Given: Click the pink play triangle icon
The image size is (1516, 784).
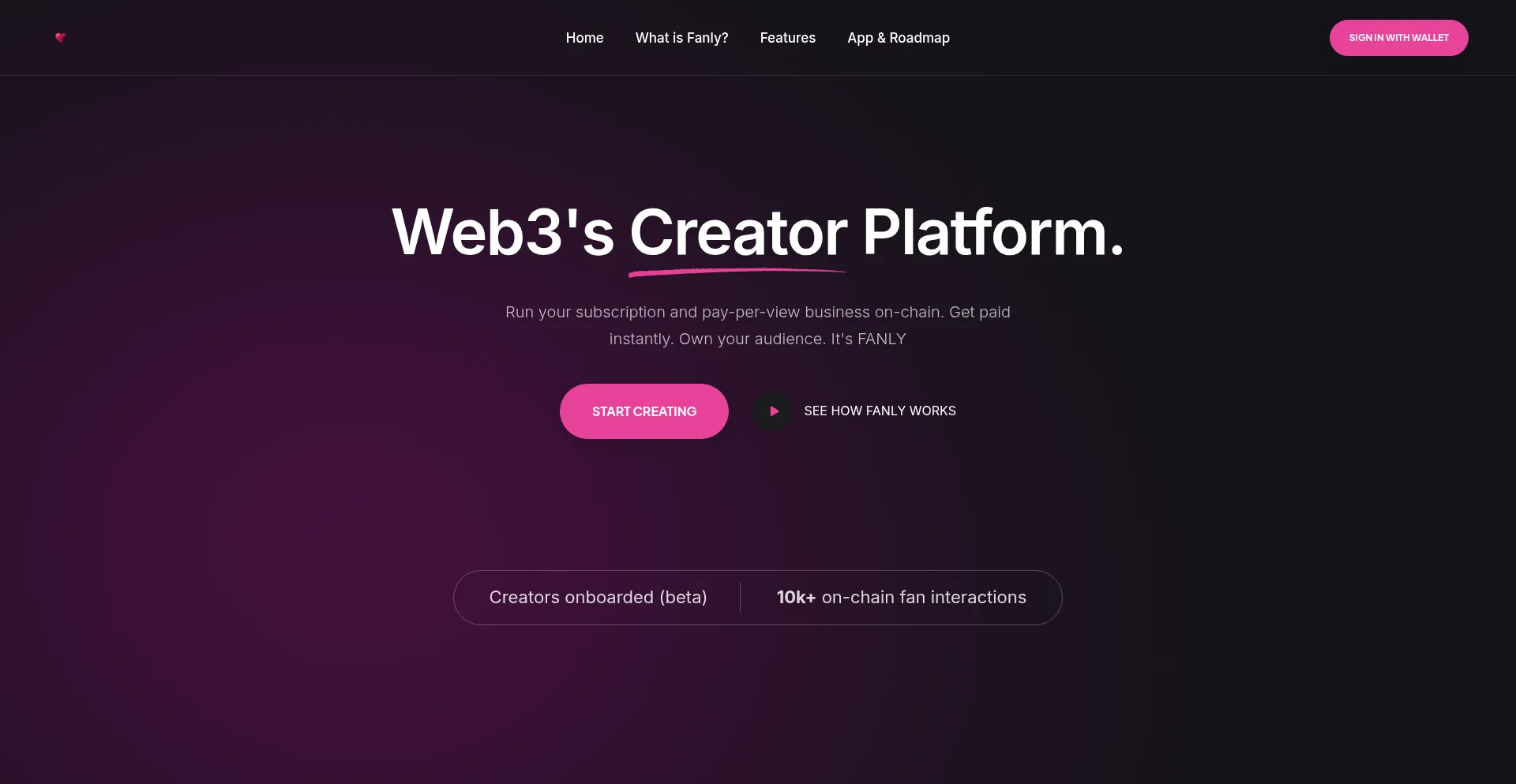Looking at the screenshot, I should click(x=774, y=411).
